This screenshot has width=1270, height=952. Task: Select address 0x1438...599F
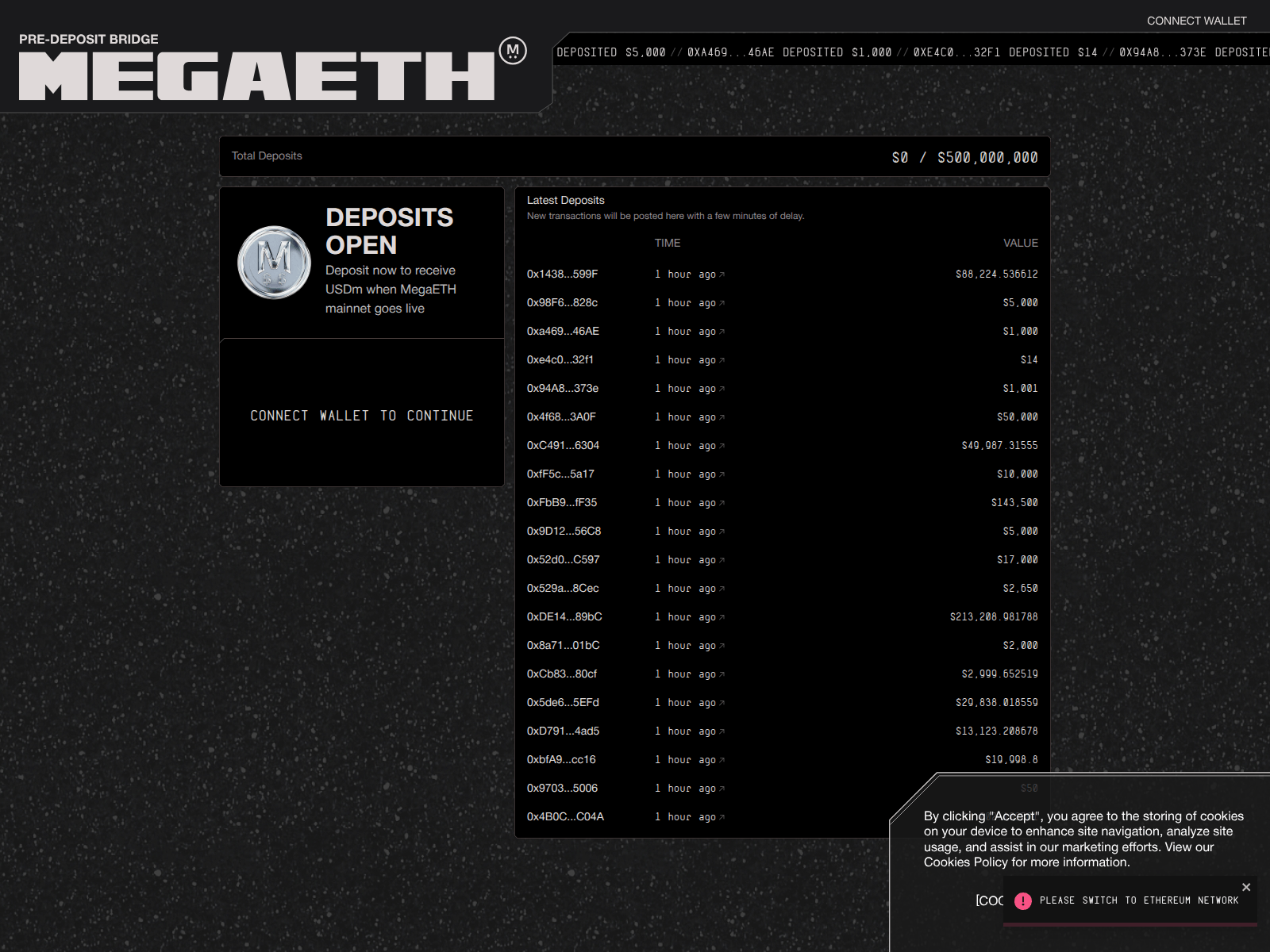563,274
